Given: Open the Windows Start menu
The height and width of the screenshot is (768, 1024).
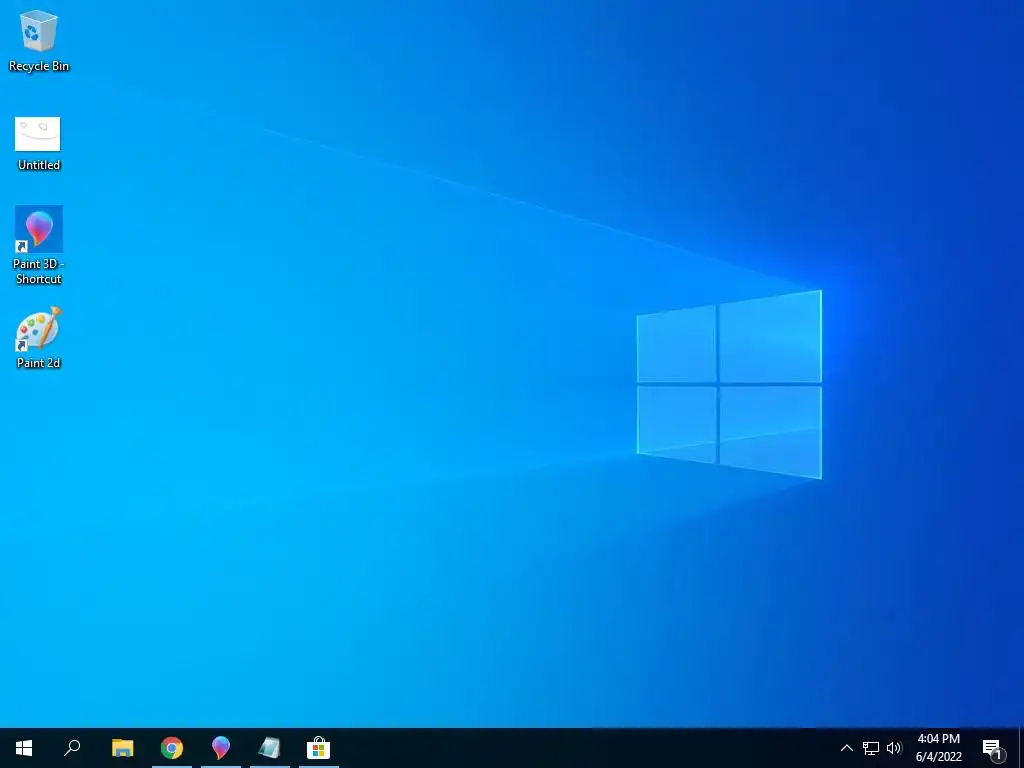Looking at the screenshot, I should (24, 748).
